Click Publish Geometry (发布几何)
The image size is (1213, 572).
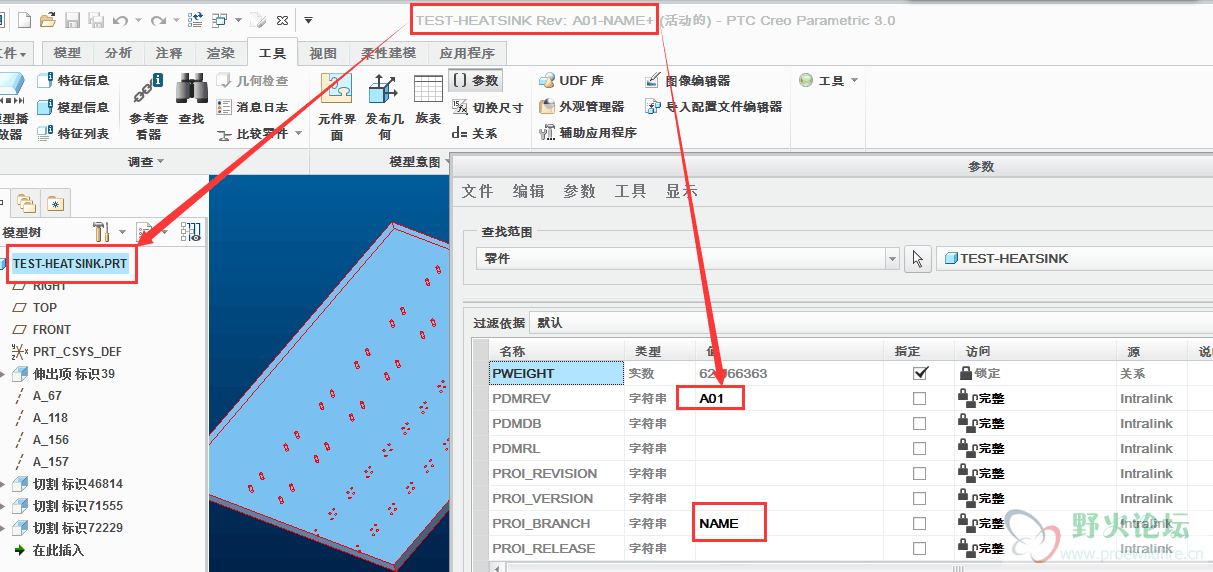(x=385, y=105)
